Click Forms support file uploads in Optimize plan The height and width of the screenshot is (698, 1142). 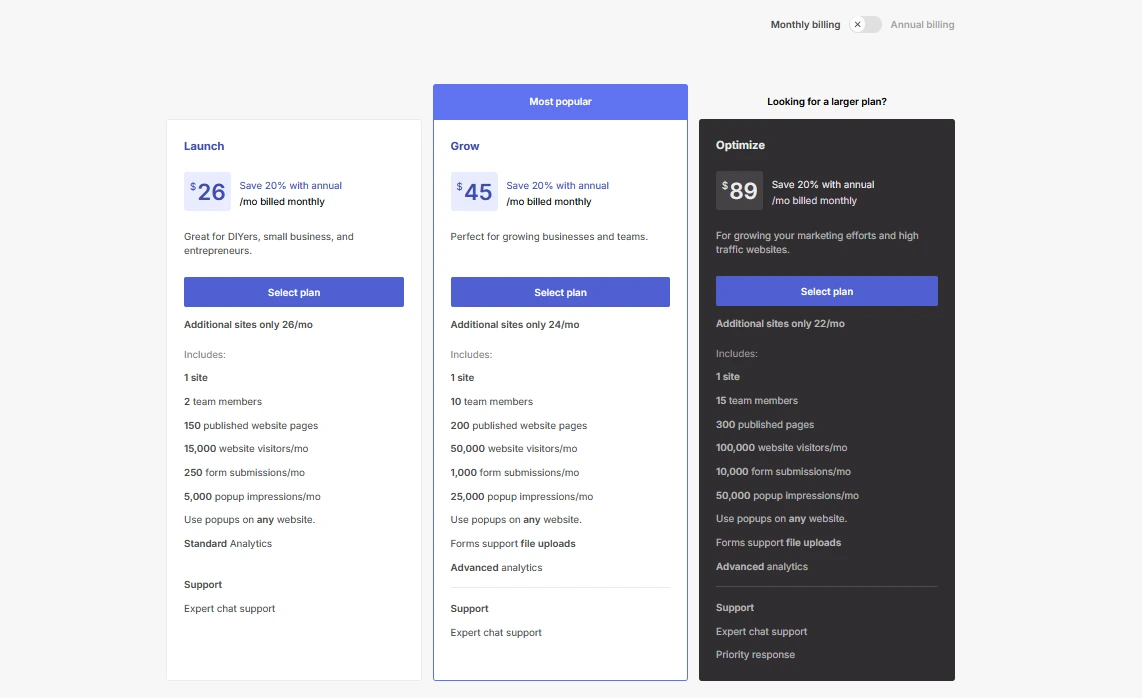coord(779,543)
